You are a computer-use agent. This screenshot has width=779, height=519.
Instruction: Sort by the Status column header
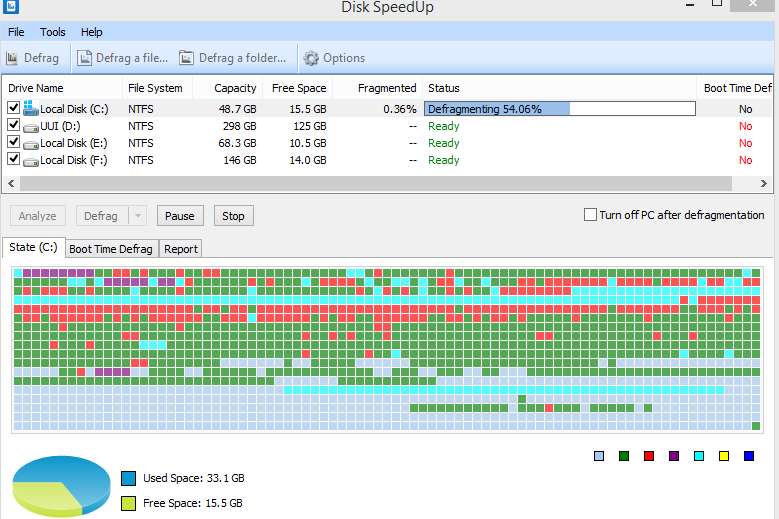pos(559,88)
